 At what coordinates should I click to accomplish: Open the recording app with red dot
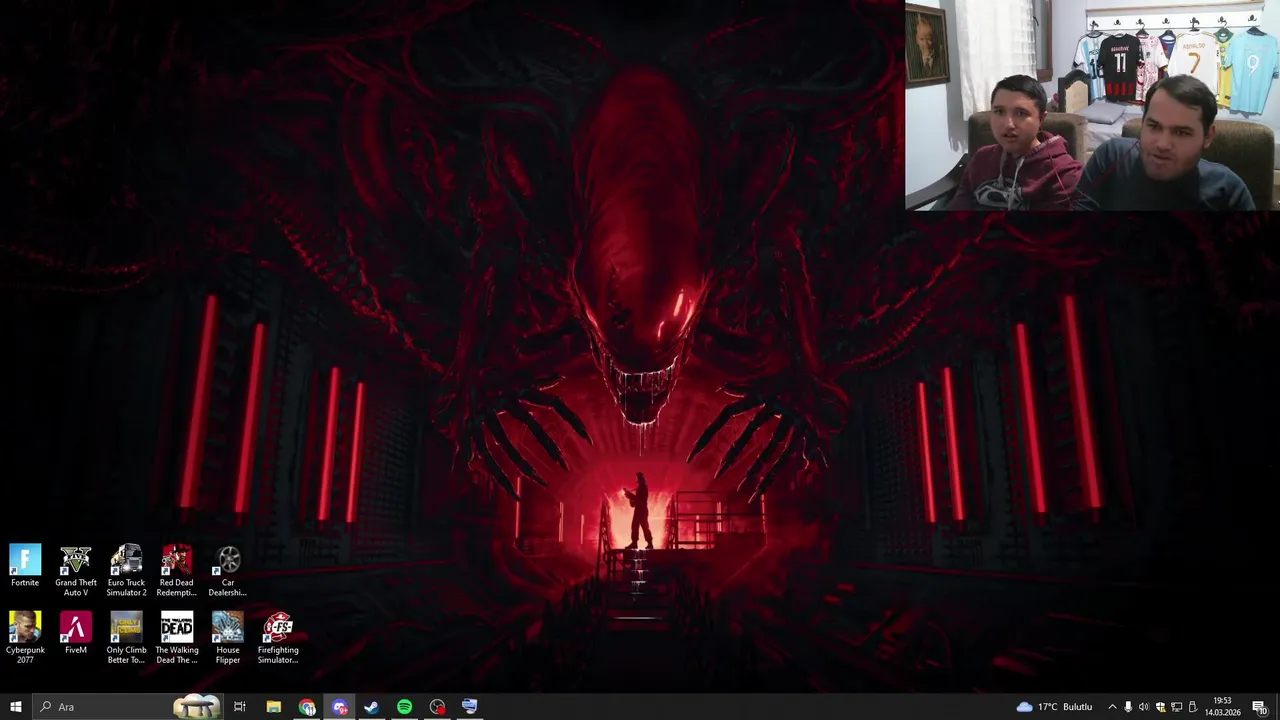point(437,707)
